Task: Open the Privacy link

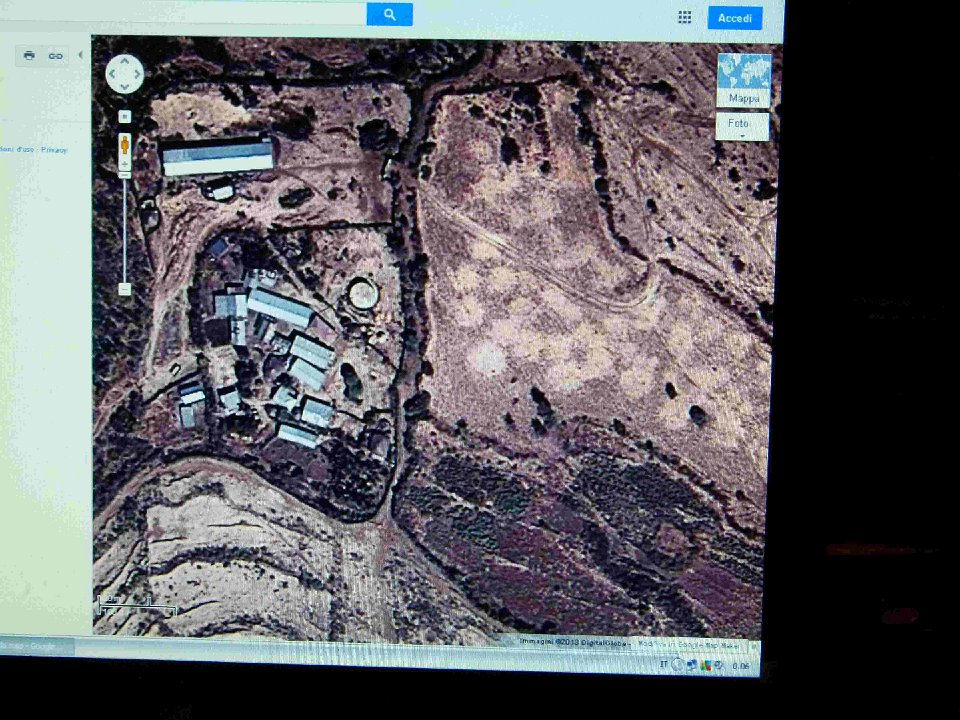Action: (x=54, y=150)
